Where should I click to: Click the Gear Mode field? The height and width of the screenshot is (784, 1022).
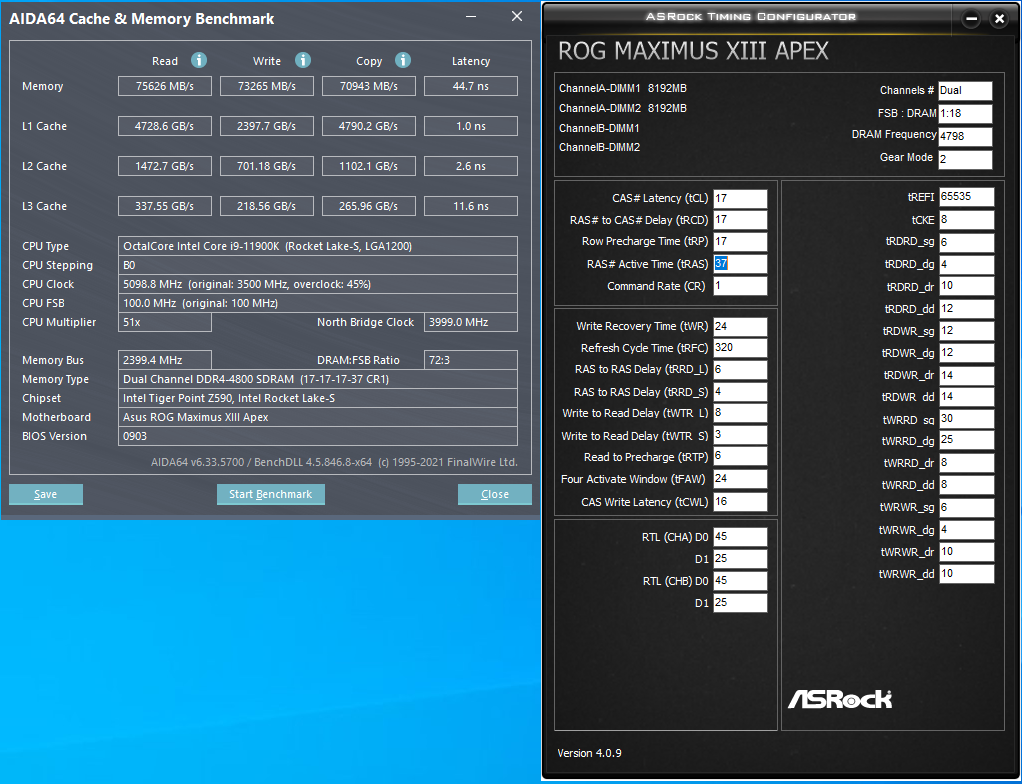pos(965,159)
